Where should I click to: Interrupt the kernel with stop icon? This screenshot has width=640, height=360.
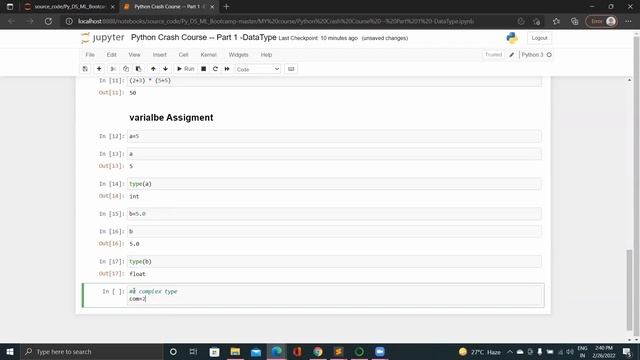tap(203, 69)
